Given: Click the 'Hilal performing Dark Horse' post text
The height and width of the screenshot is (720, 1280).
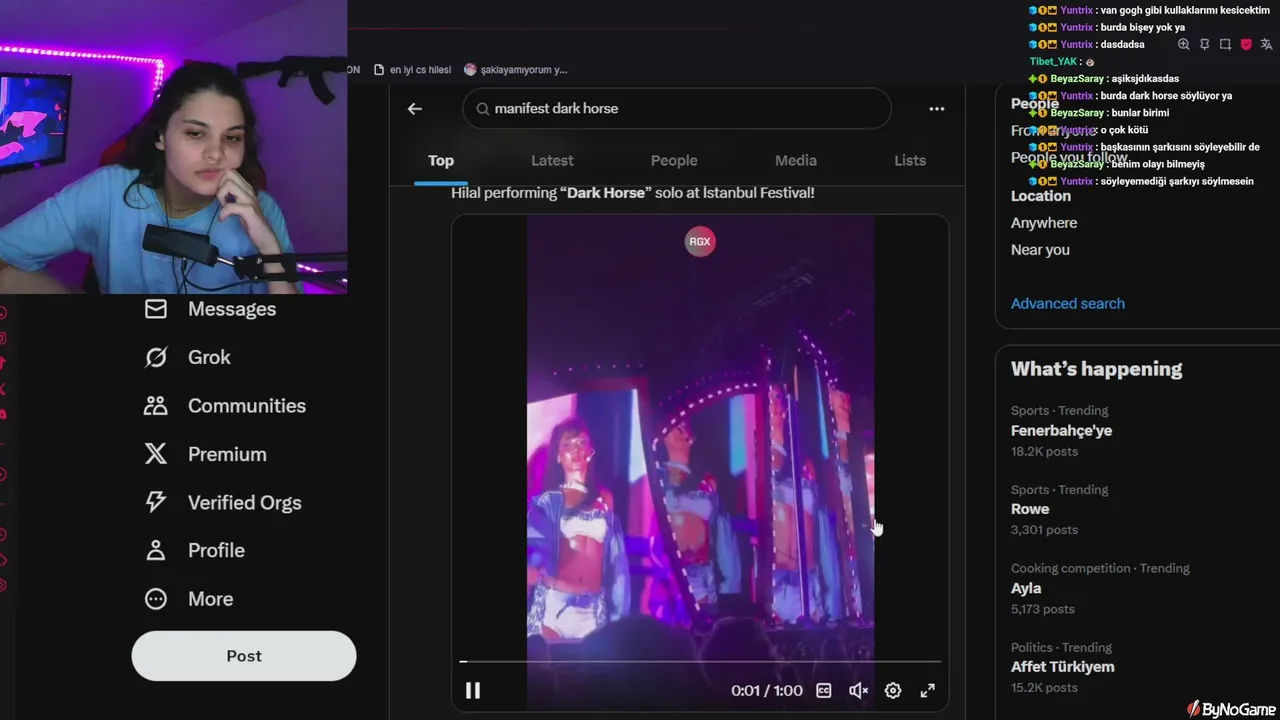Looking at the screenshot, I should [x=633, y=192].
